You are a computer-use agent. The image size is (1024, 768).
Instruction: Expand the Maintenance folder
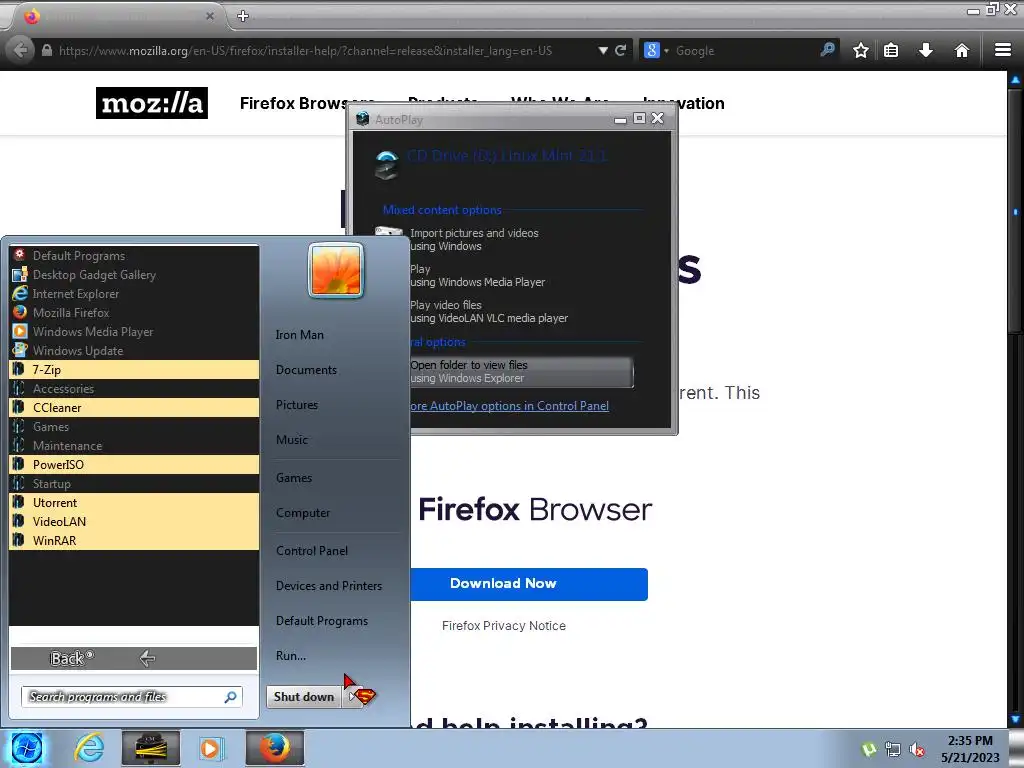[x=134, y=445]
